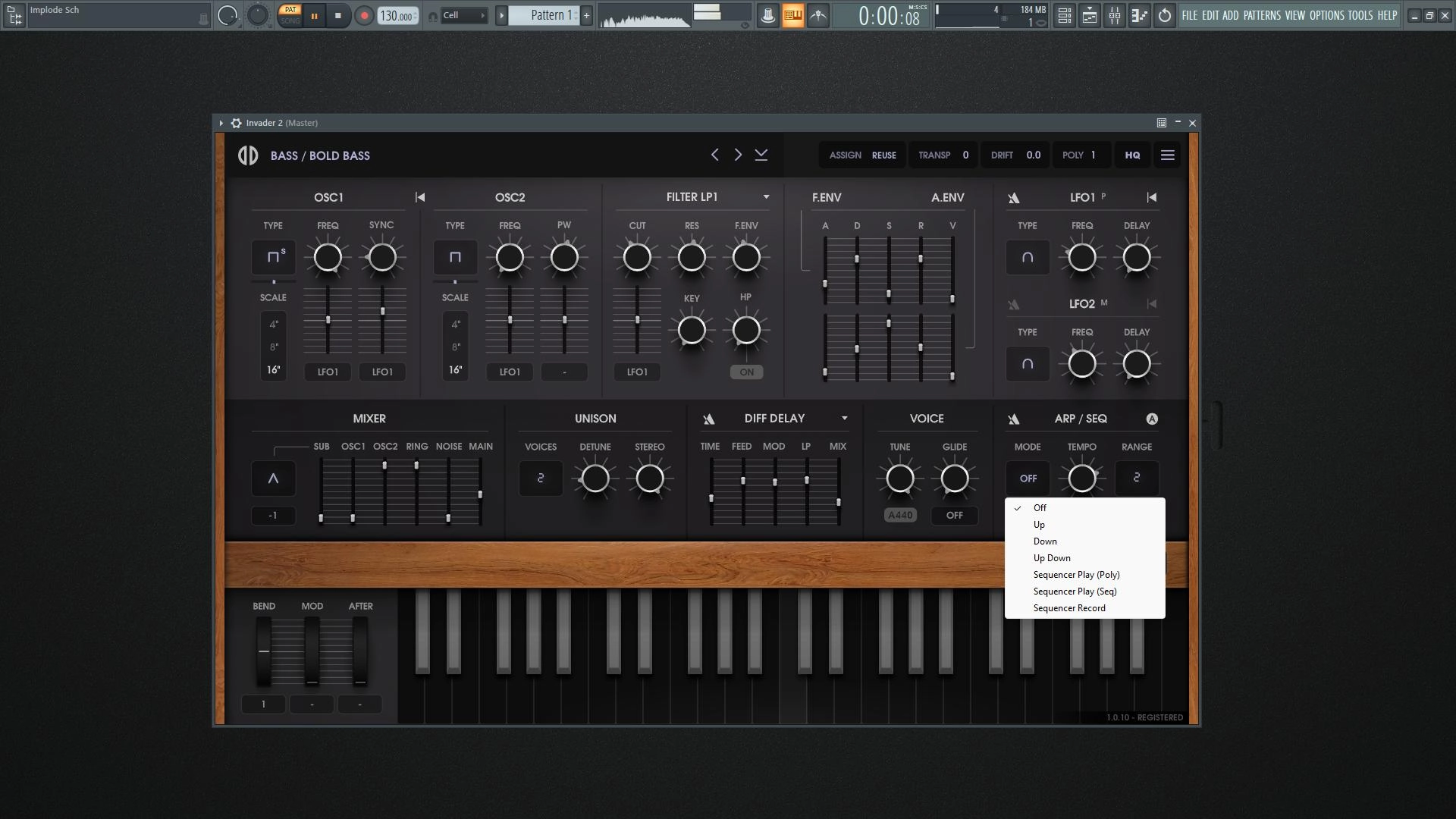
Task: Adjust the filter CUT knob
Action: (x=637, y=258)
